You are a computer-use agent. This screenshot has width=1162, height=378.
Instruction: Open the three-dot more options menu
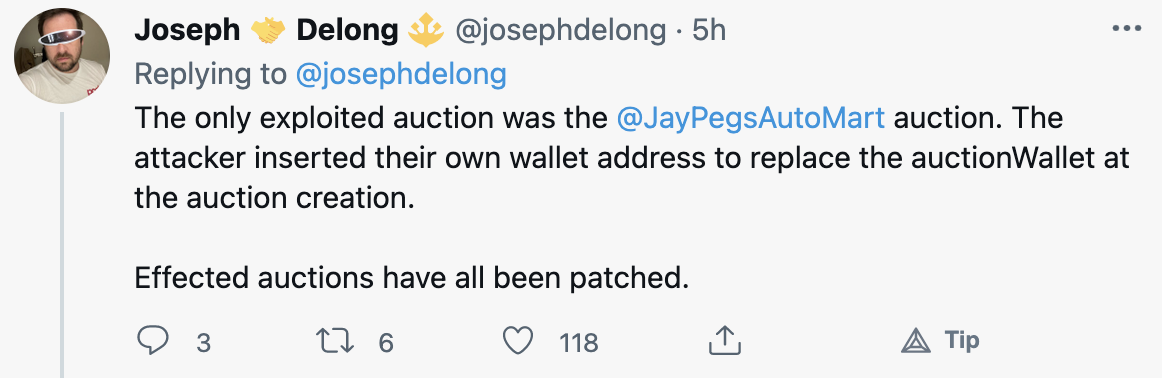click(x=1127, y=28)
